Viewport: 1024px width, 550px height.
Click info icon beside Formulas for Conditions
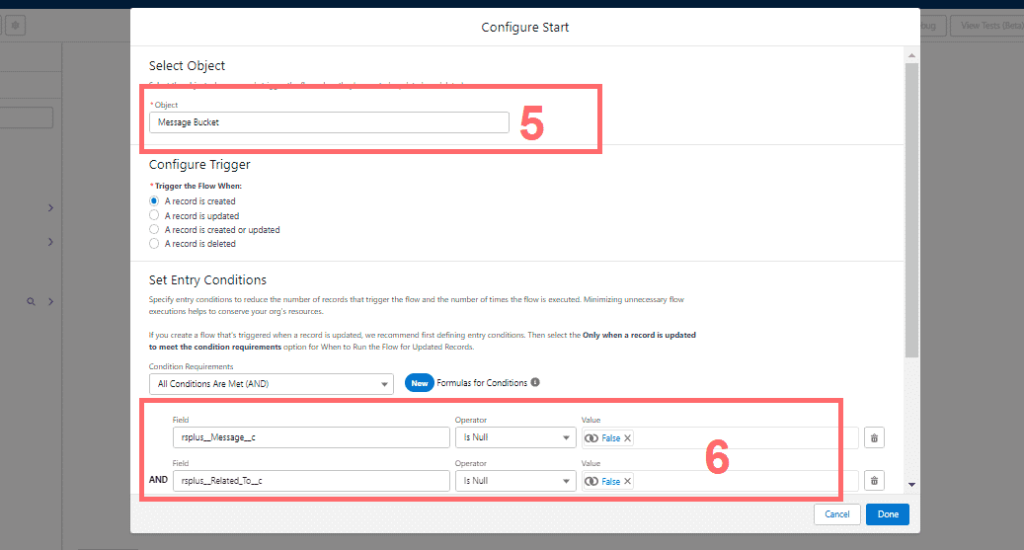[x=535, y=382]
